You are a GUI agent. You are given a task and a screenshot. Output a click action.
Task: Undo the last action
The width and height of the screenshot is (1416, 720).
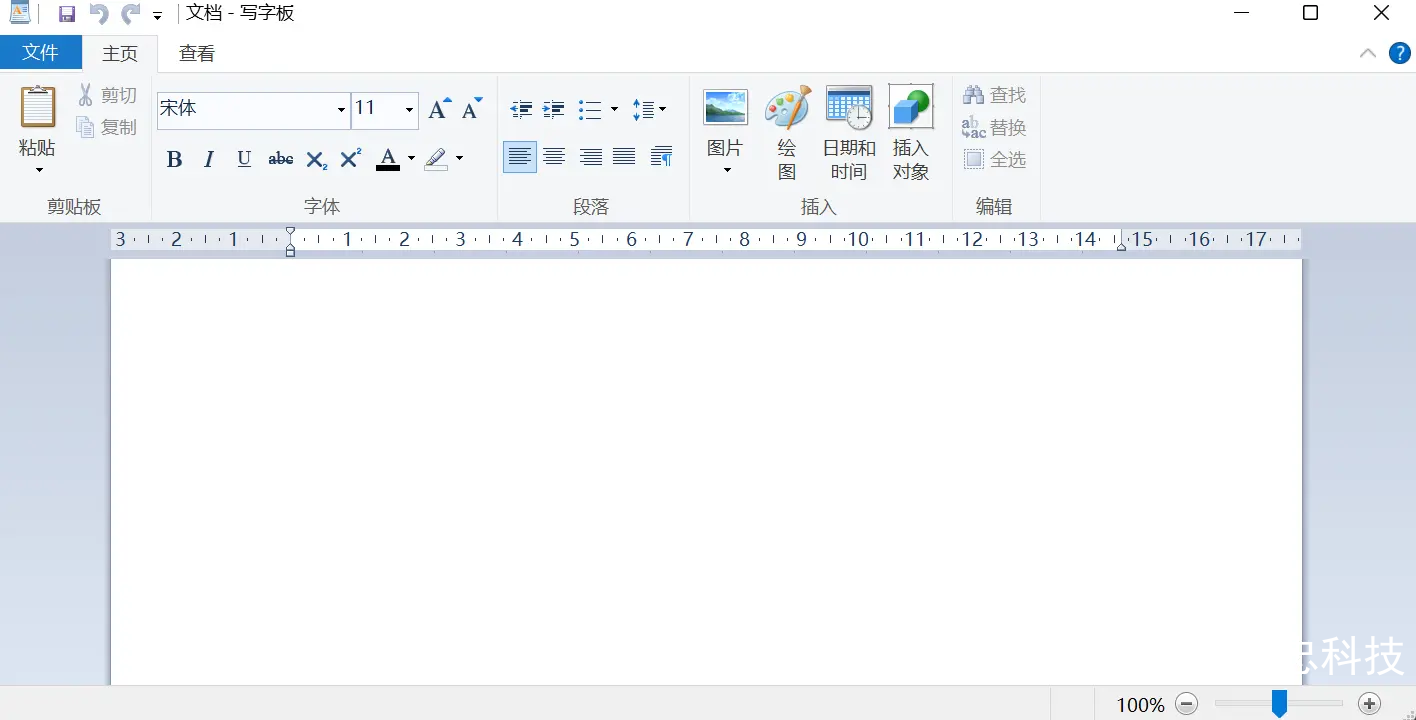[98, 14]
